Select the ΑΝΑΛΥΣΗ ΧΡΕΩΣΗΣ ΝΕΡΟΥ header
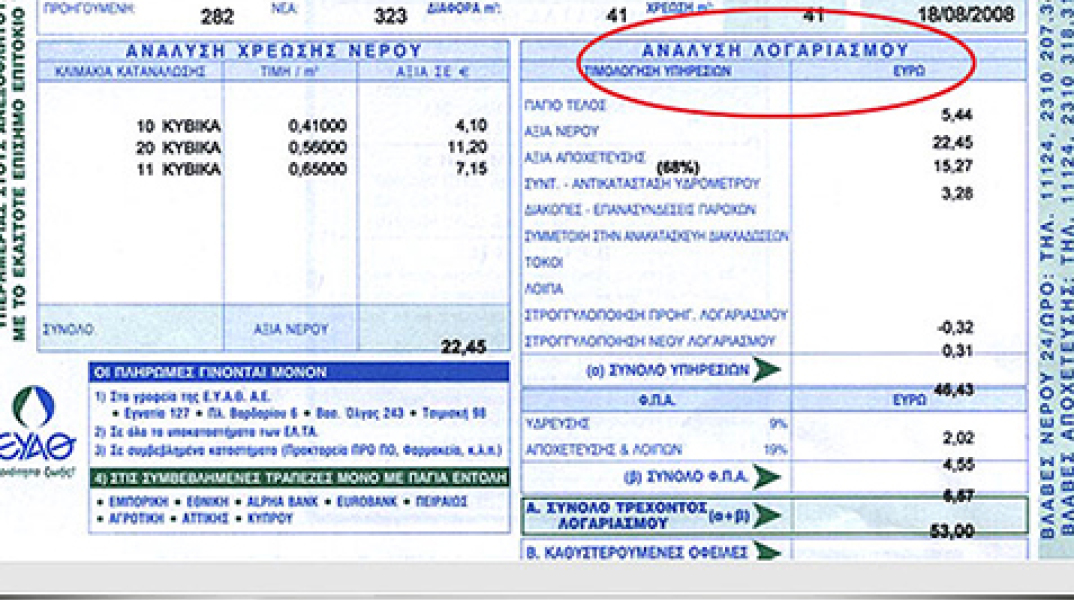 pos(273,51)
